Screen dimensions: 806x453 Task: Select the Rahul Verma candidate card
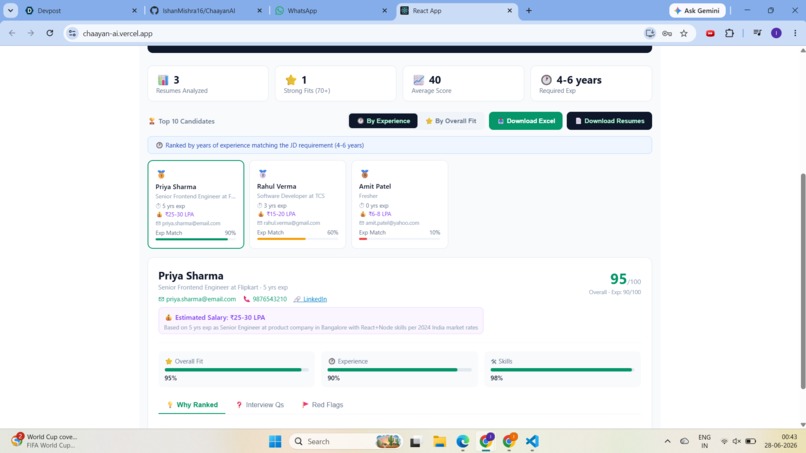pos(298,204)
